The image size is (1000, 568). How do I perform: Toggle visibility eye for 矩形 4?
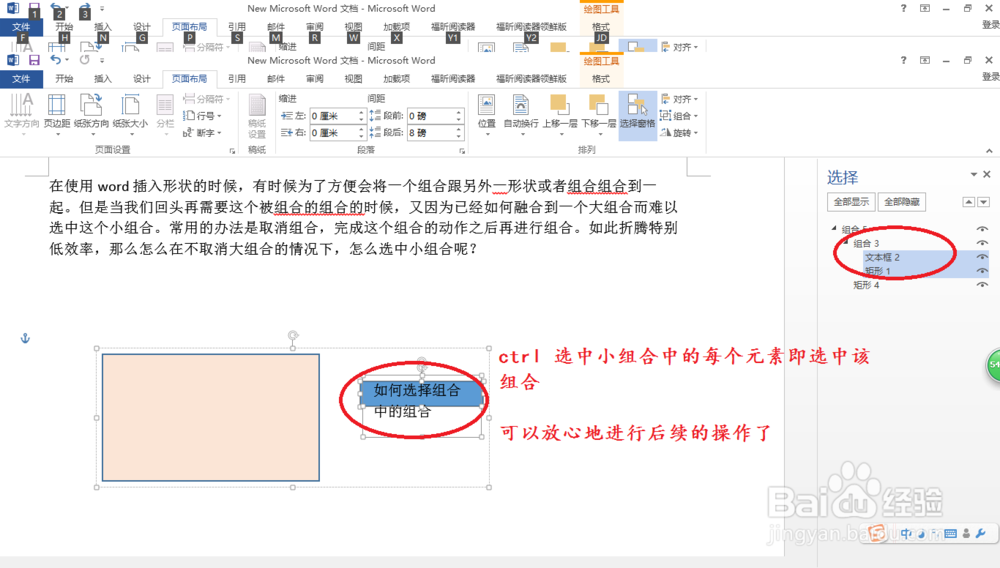coord(982,285)
